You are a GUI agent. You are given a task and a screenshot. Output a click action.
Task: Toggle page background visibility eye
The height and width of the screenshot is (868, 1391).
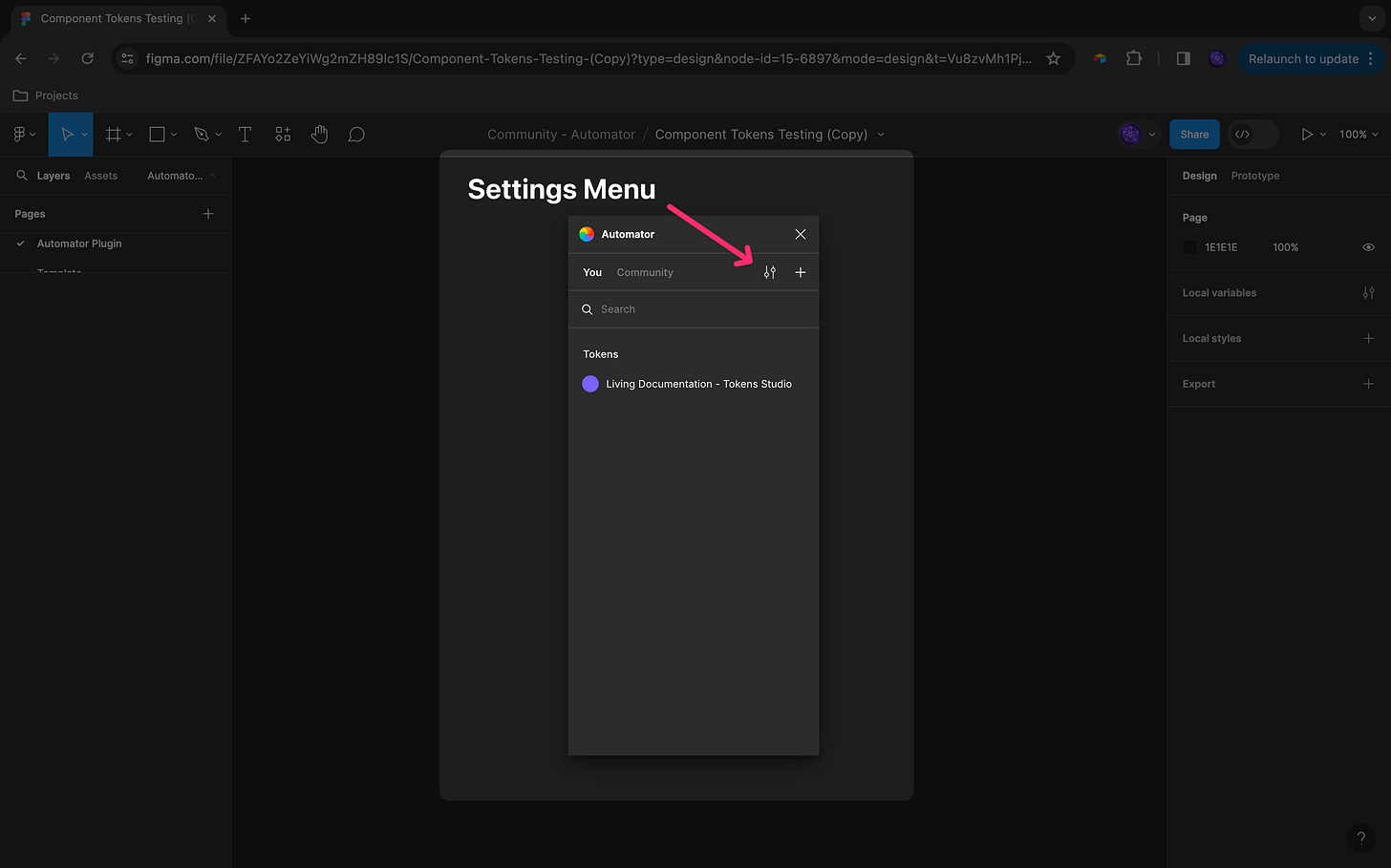point(1368,247)
